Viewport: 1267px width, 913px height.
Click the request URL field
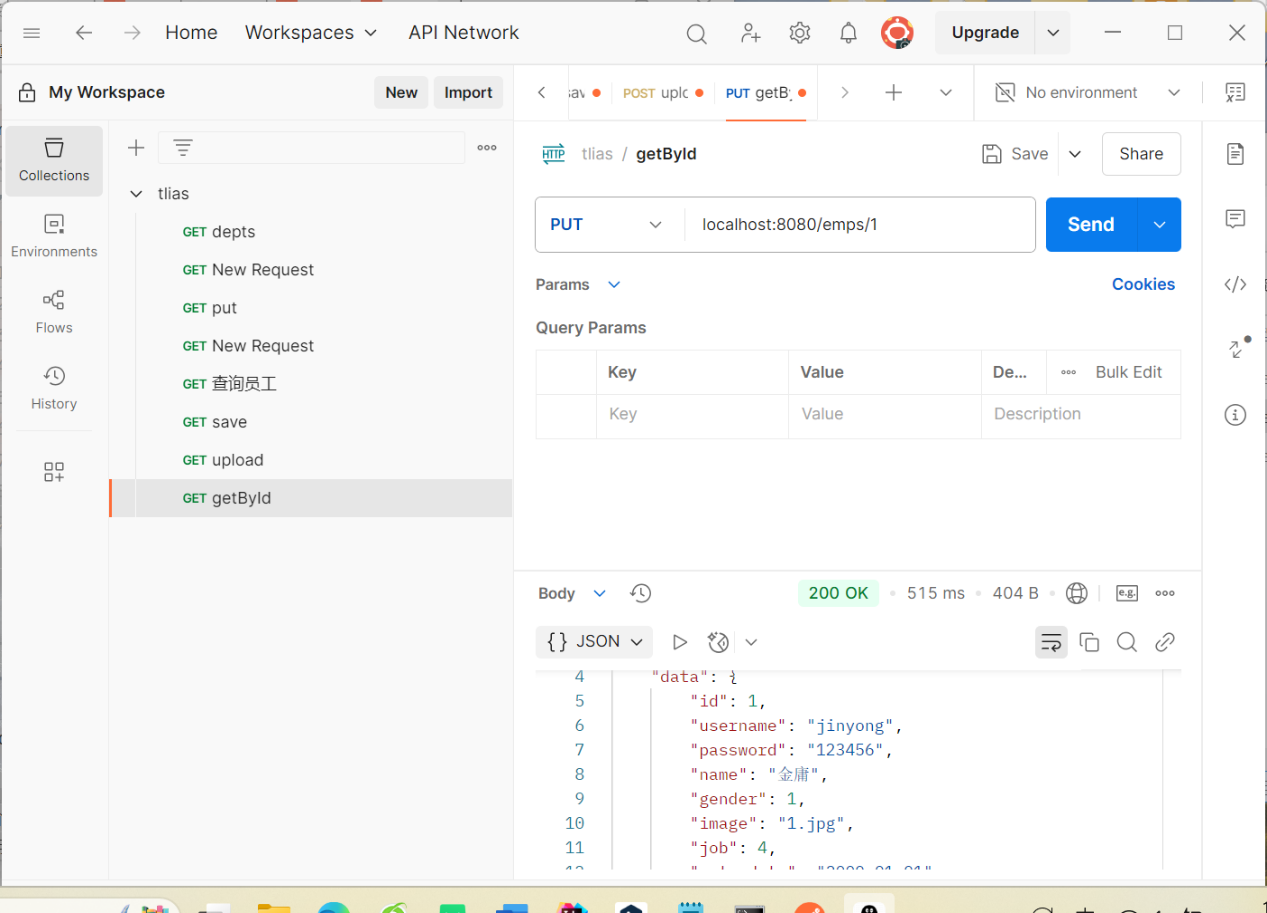[860, 224]
